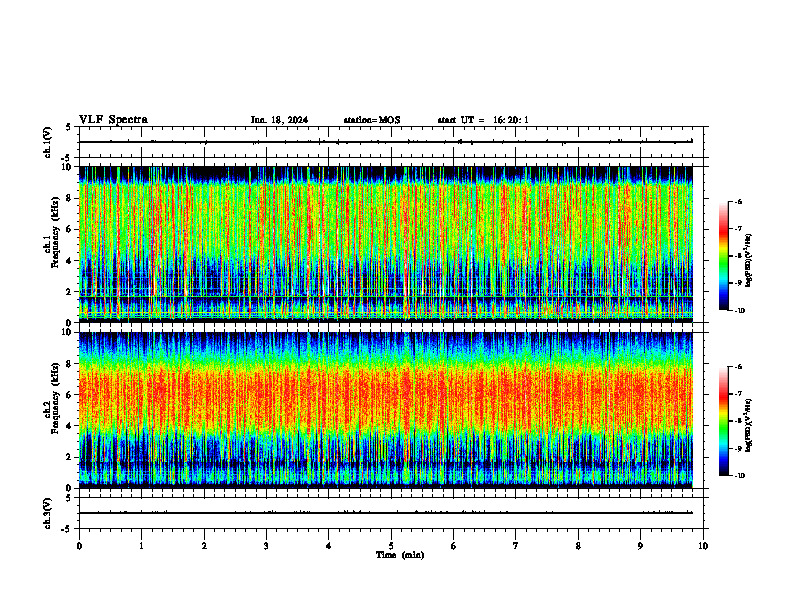Click the "1" minute tick label
This screenshot has height=612, width=792.
coord(141,546)
